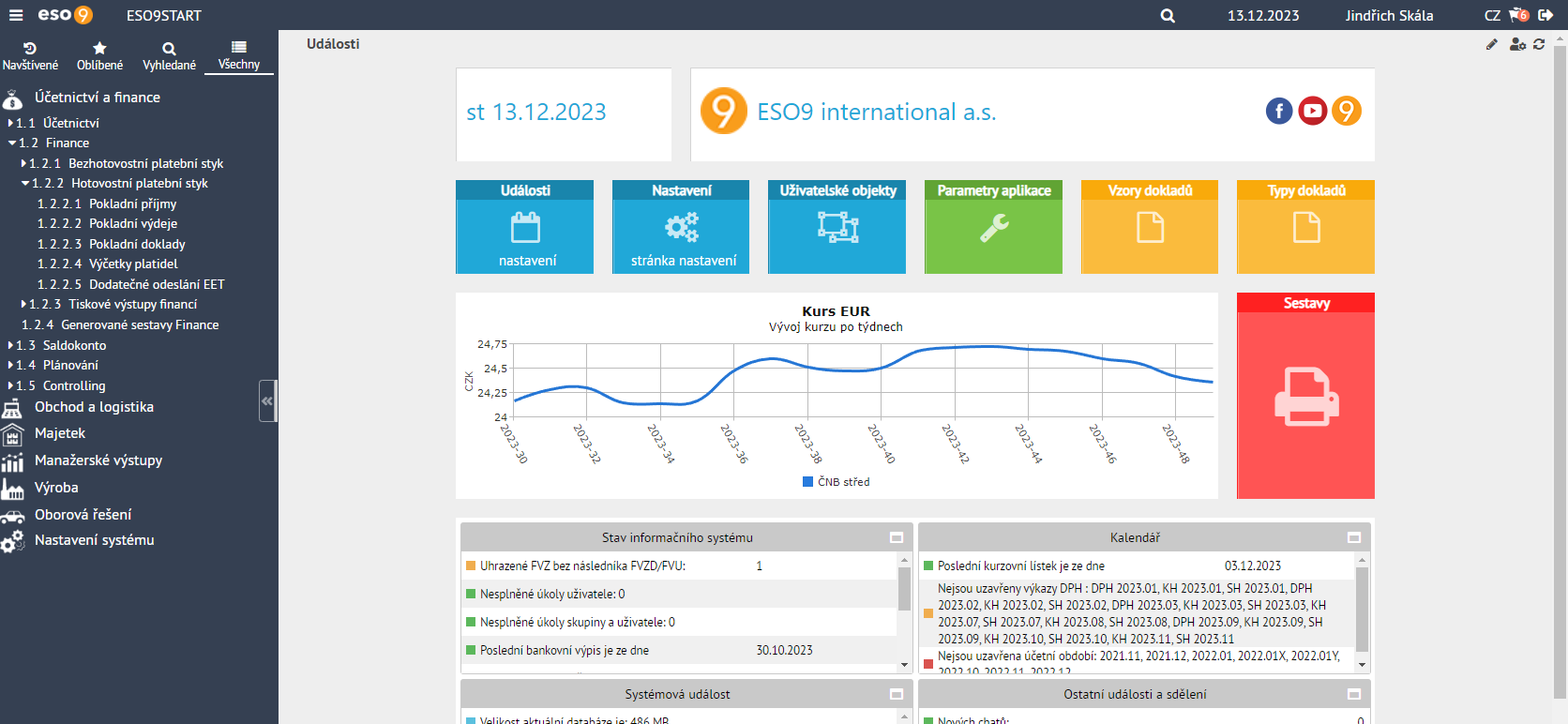Open 1.2.2.3 Pokladní doklady
The image size is (1568, 724).
112,244
